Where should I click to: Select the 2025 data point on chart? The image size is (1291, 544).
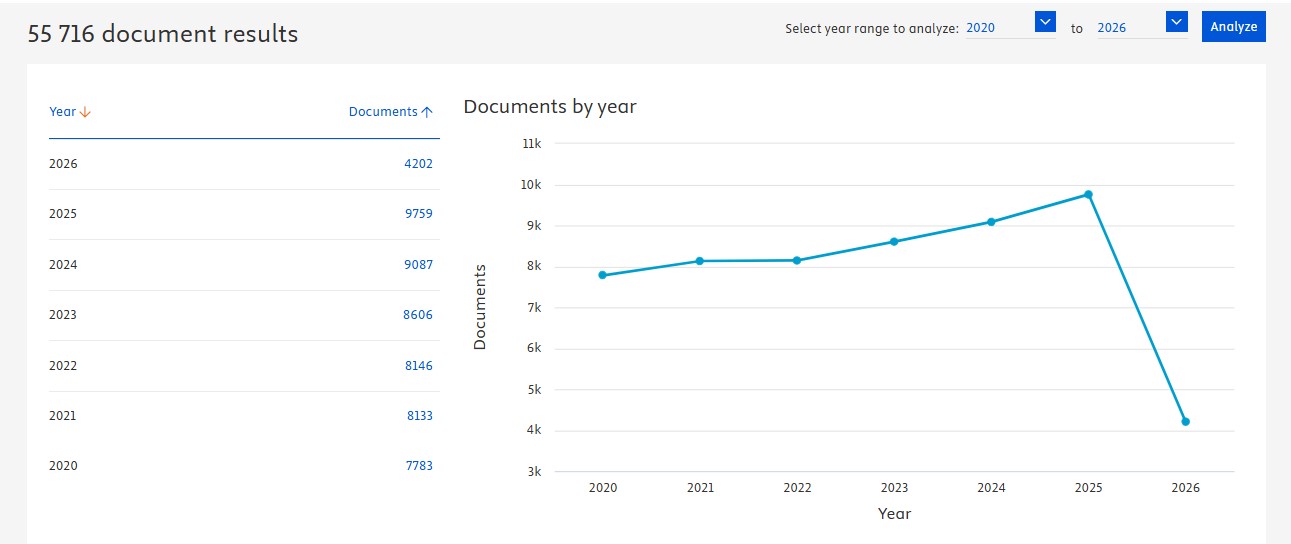(x=1088, y=194)
